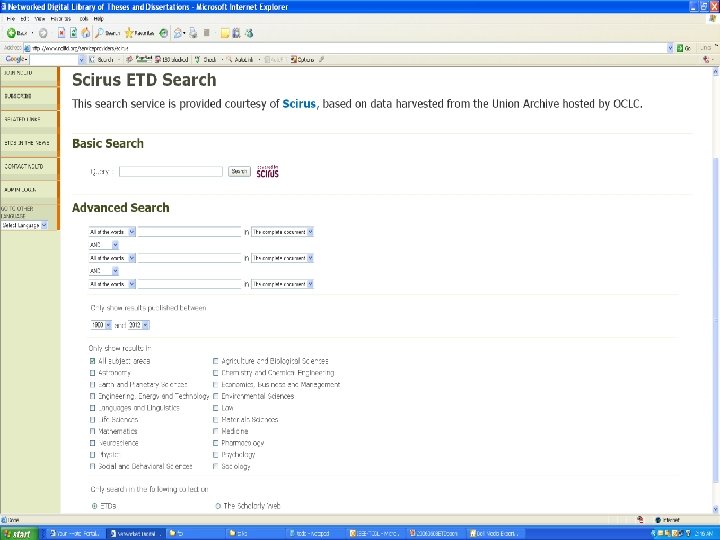This screenshot has height=540, width=720.
Task: Click CONTACT NDLTD in the sidebar
Action: click(23, 166)
